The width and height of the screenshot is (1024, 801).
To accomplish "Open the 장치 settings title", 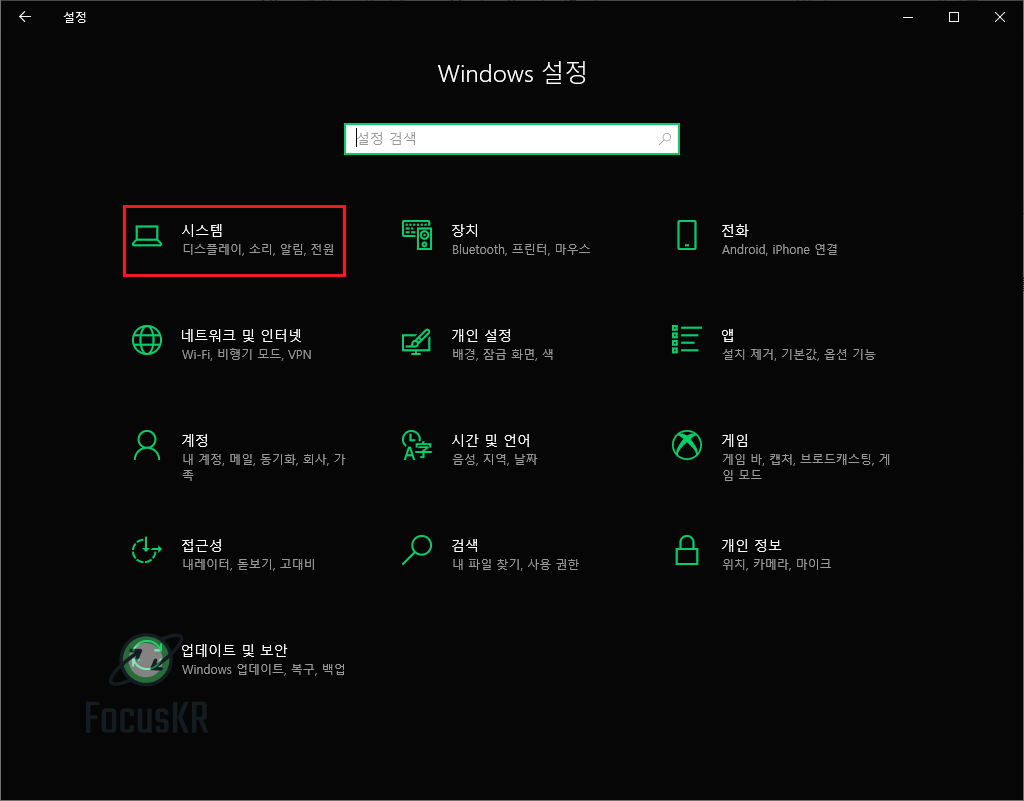I will [465, 230].
